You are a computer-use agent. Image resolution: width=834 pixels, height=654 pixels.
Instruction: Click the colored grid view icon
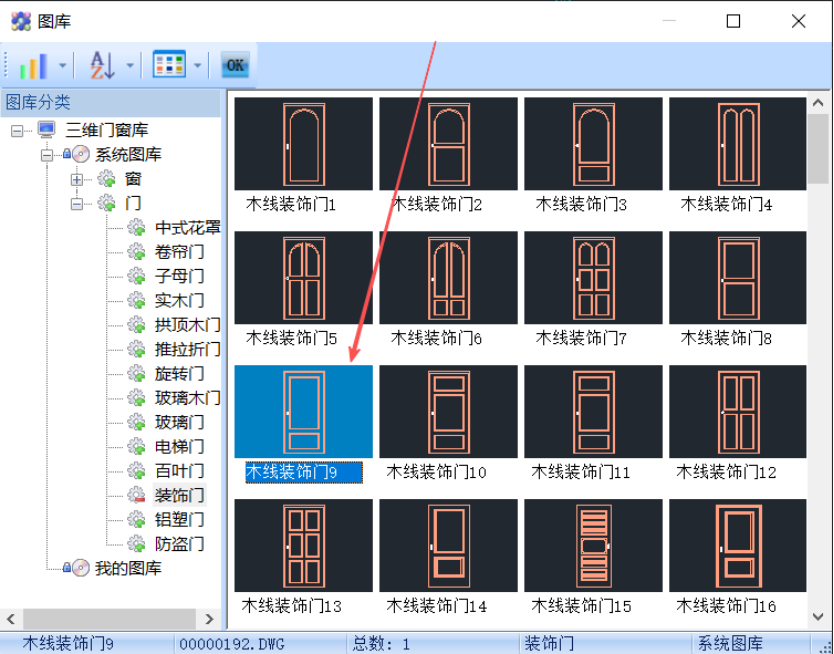click(169, 66)
